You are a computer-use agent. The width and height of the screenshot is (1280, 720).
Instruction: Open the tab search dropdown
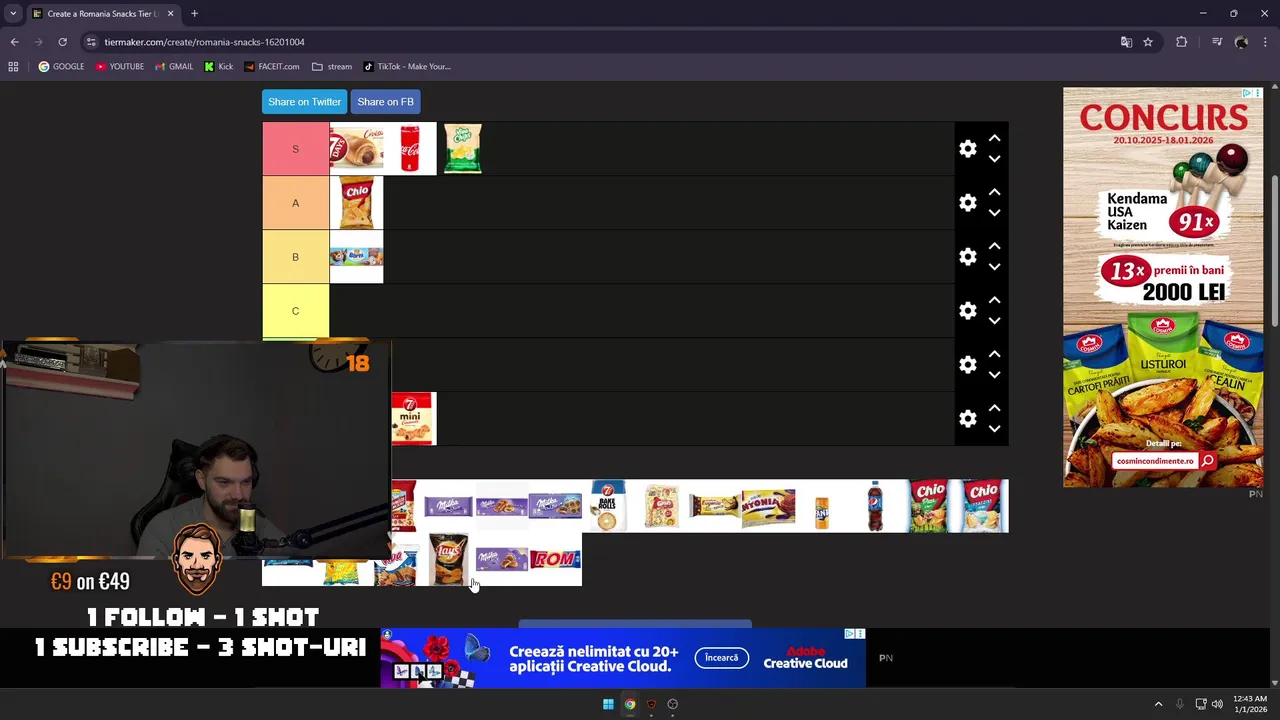[13, 13]
